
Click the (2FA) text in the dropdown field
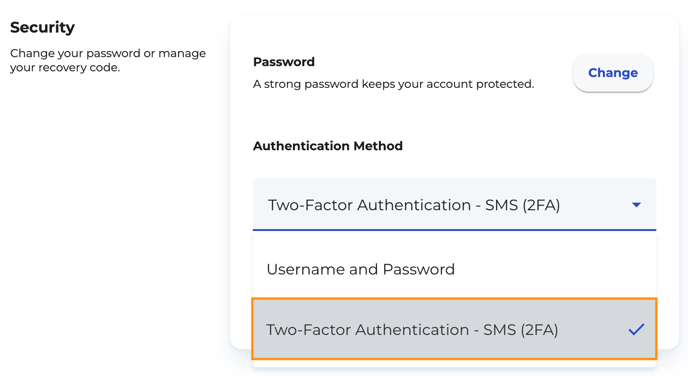[541, 205]
